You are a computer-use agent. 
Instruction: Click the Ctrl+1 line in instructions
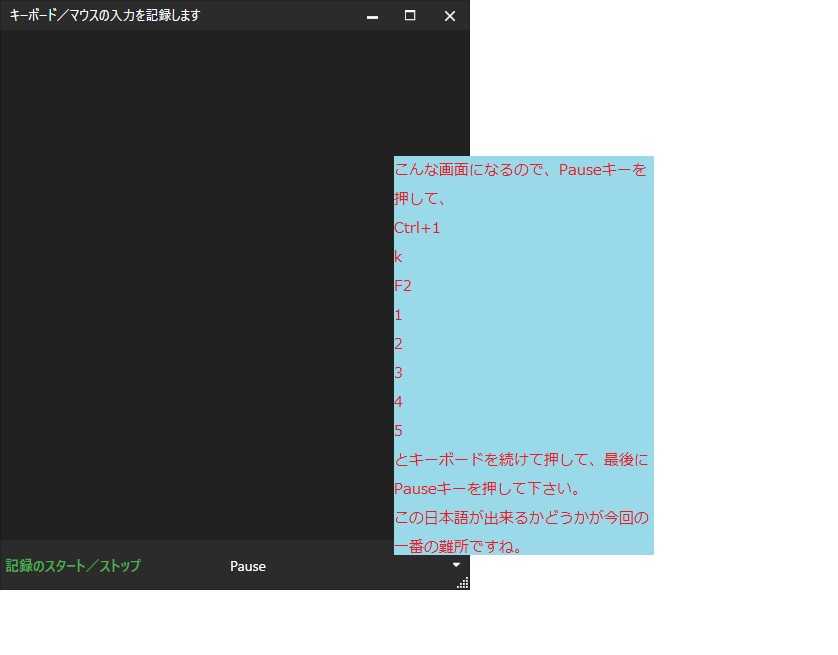(417, 228)
